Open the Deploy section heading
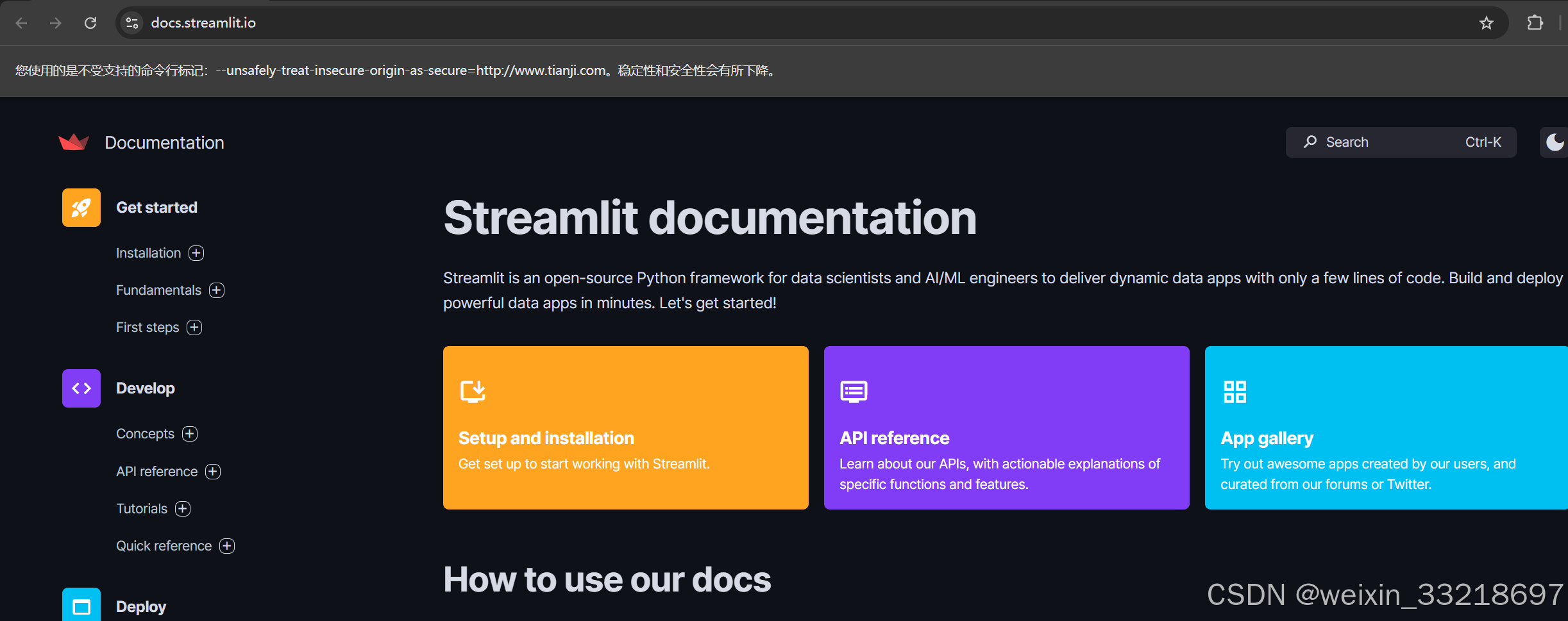Screen dimensions: 1568x621 click(141, 607)
